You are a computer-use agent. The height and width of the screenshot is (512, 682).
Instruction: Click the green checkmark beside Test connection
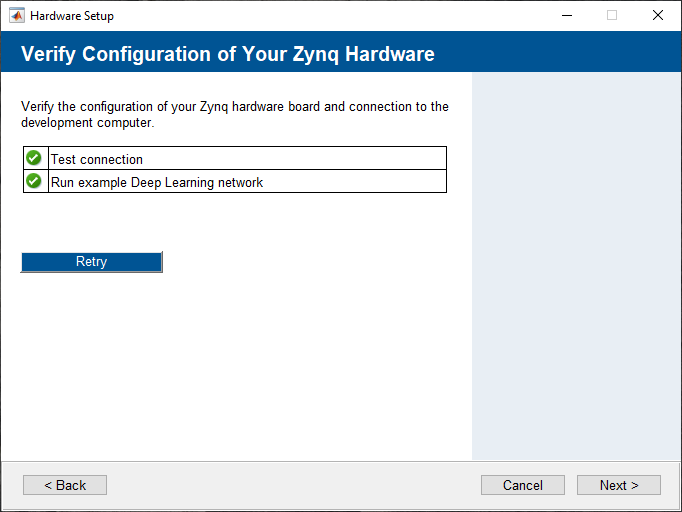(34, 158)
